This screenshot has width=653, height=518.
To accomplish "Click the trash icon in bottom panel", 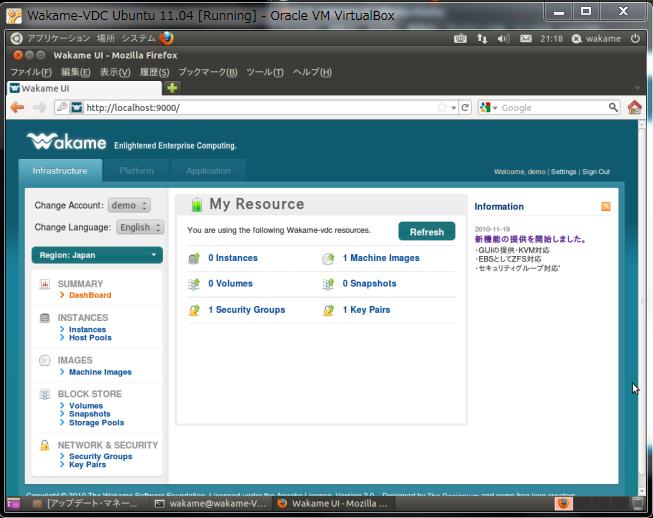I will click(x=637, y=503).
